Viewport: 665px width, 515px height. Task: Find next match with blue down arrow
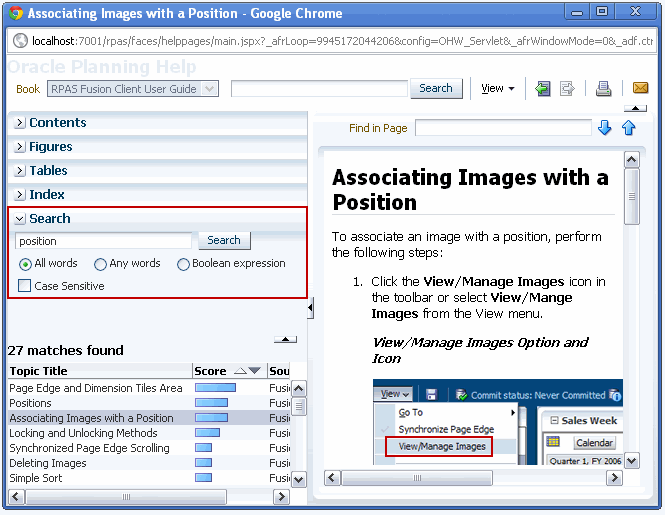click(x=604, y=128)
